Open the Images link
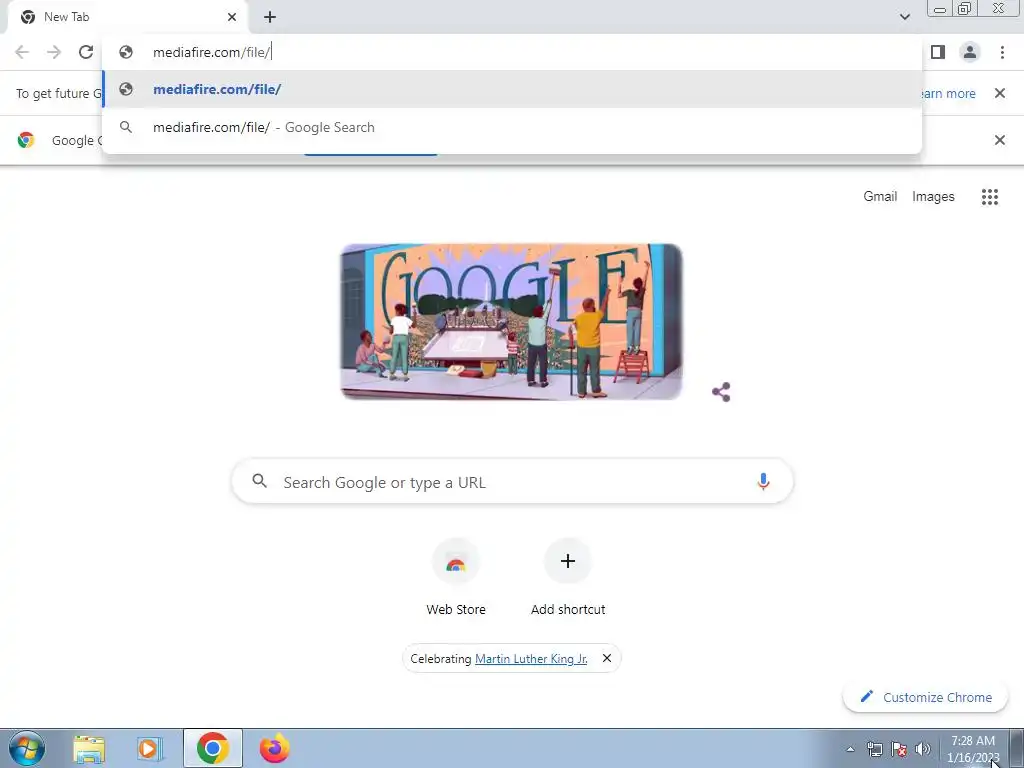Image resolution: width=1024 pixels, height=768 pixels. [x=933, y=197]
